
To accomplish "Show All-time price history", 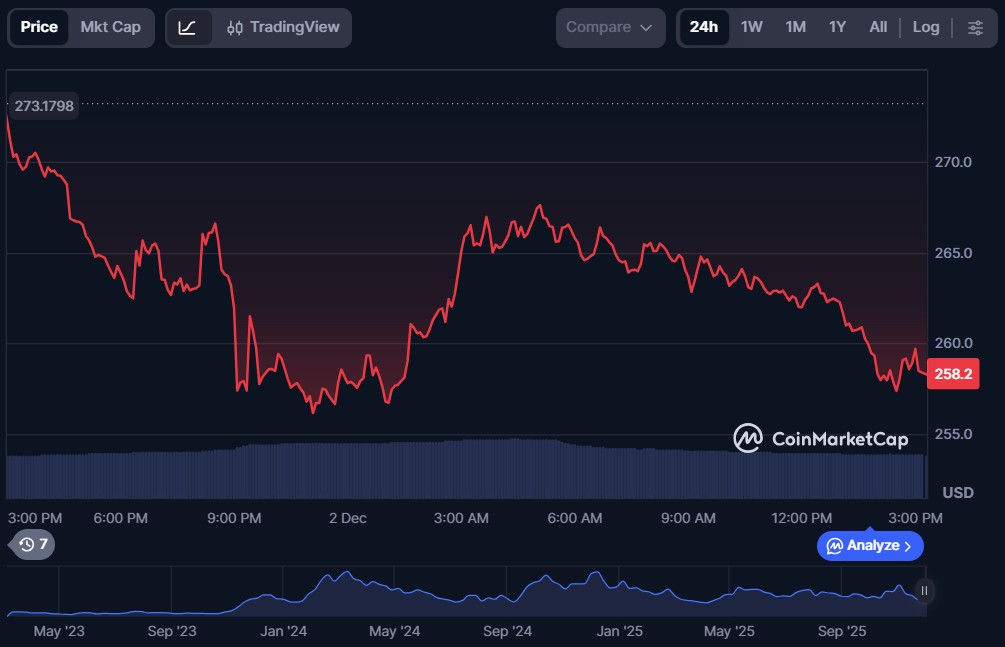I will pyautogui.click(x=877, y=27).
